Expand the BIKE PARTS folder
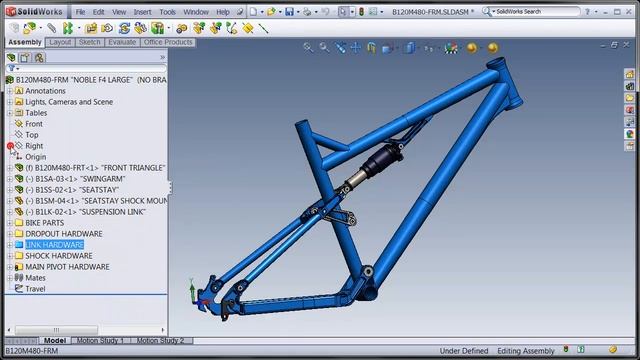 click(10, 223)
